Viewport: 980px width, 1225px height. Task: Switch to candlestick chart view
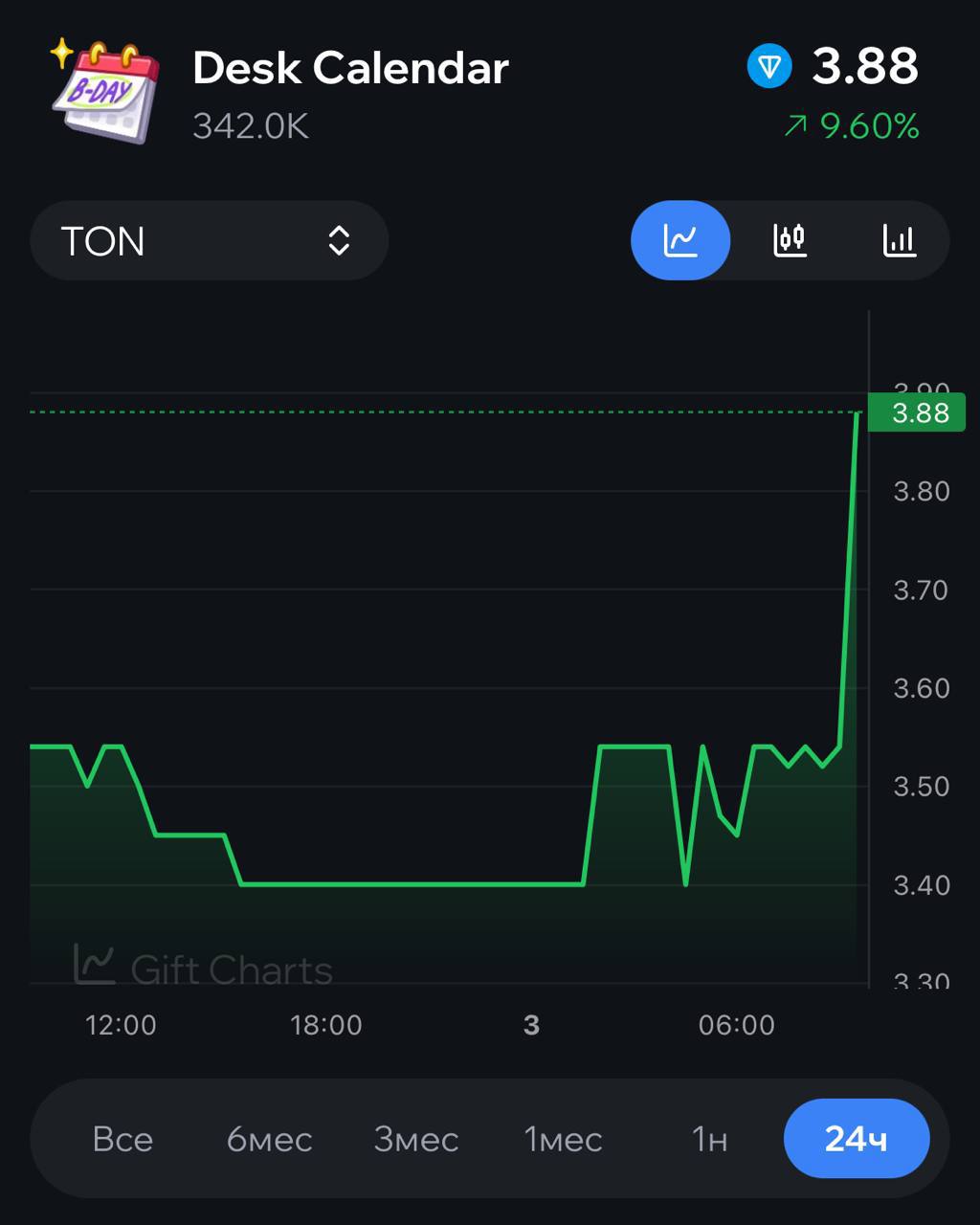coord(790,240)
